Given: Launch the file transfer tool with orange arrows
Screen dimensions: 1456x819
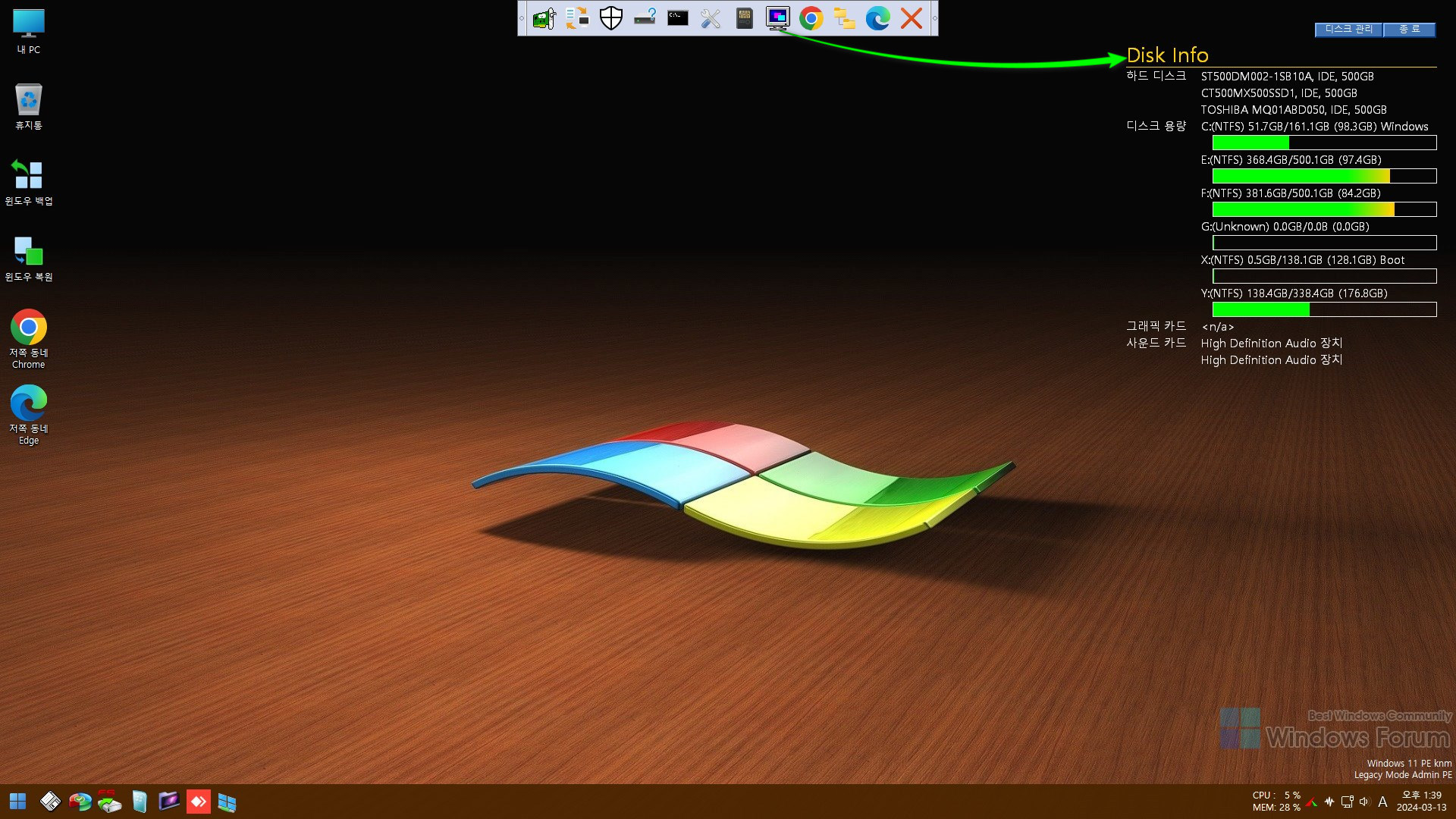Looking at the screenshot, I should [578, 18].
